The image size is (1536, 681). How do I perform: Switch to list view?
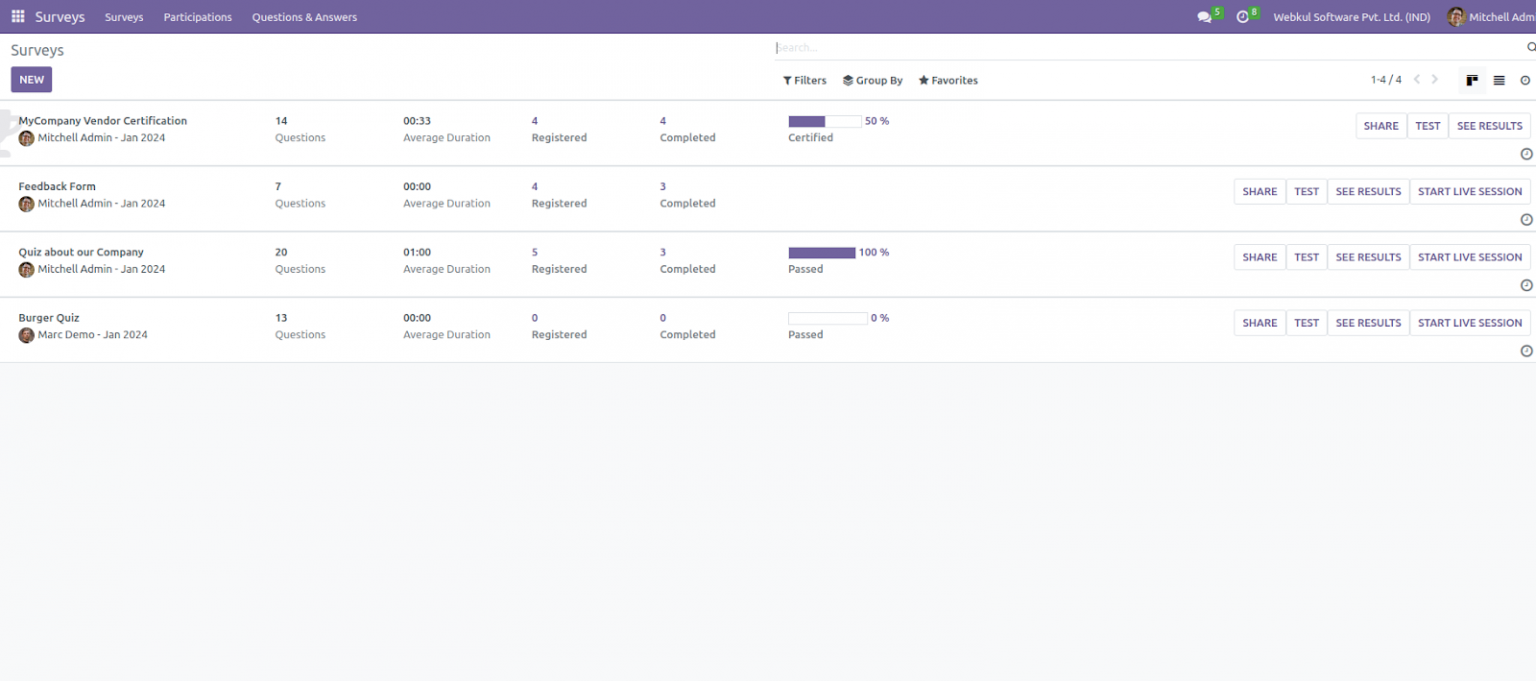coord(1498,80)
